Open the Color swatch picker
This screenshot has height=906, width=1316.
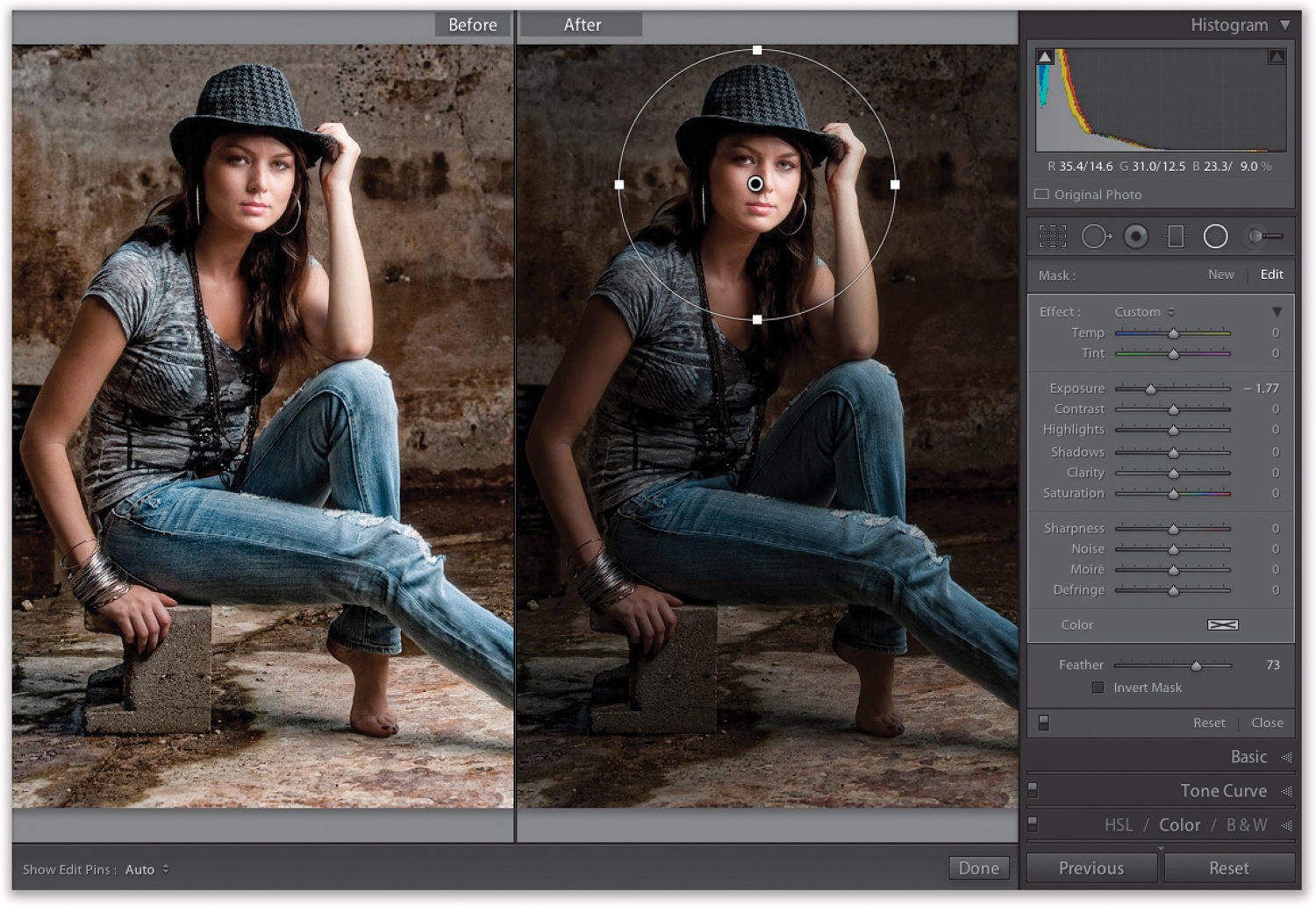point(1222,624)
